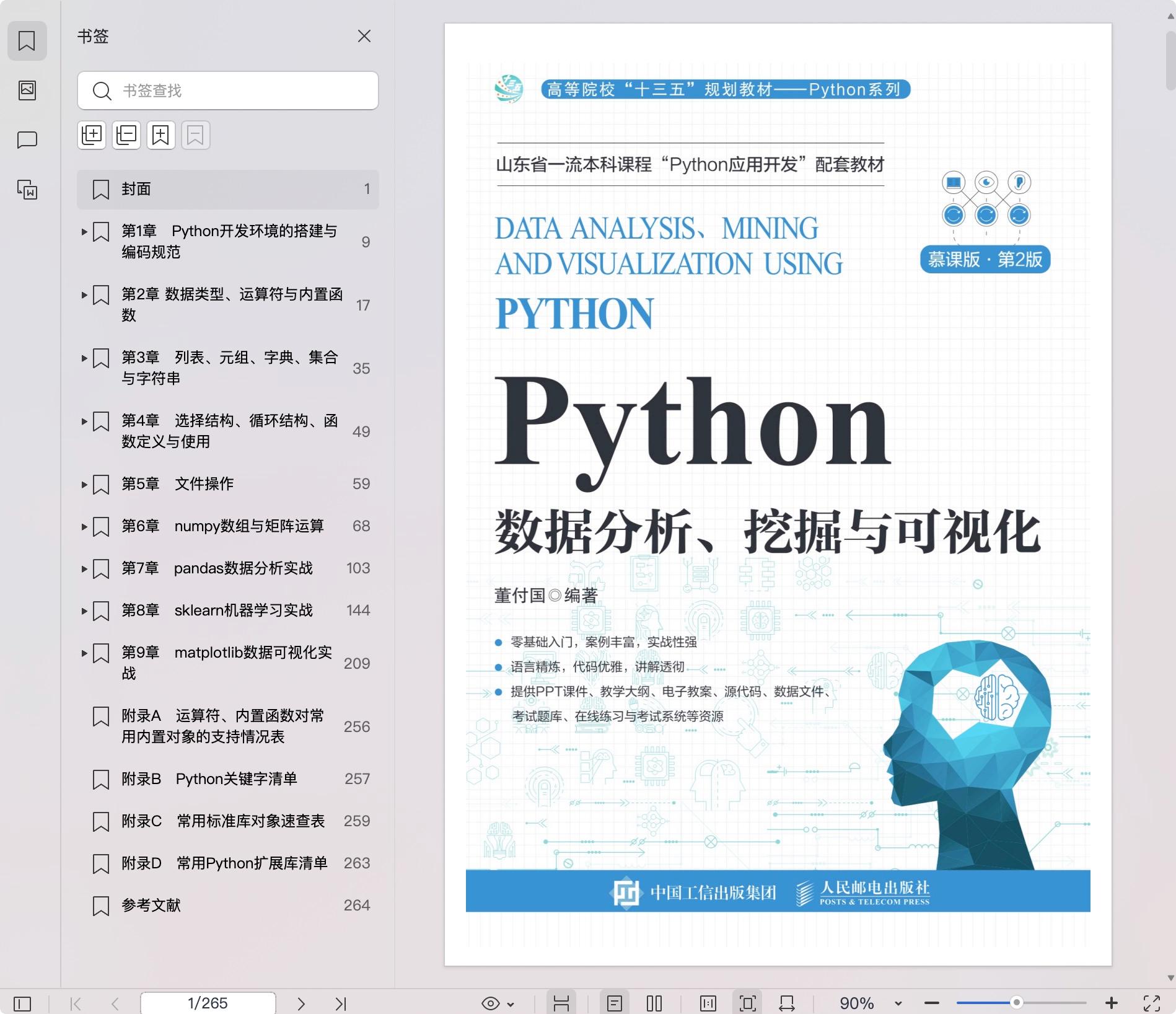The width and height of the screenshot is (1176, 1014).
Task: Click bookmark icon beside 第9章
Action: (101, 653)
